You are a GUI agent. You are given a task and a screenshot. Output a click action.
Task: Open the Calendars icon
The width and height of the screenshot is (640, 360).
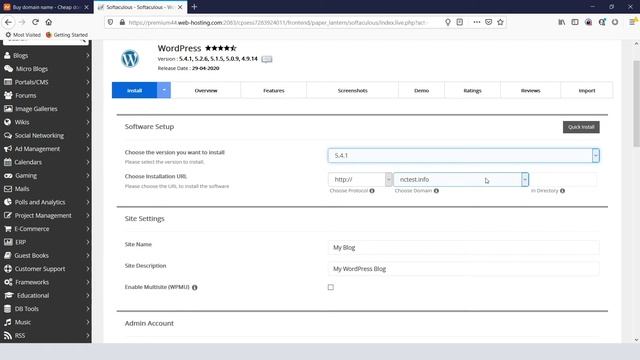(7, 162)
